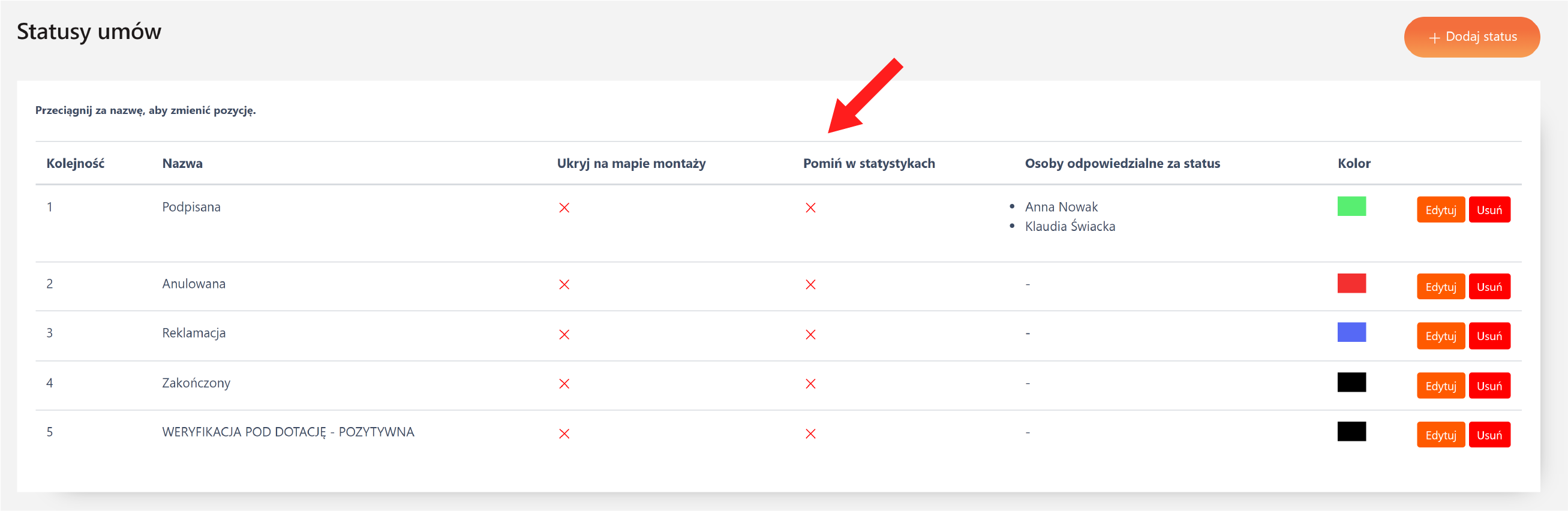Click the blue color swatch for Reklamacja
The width and height of the screenshot is (1568, 511).
(x=1351, y=332)
